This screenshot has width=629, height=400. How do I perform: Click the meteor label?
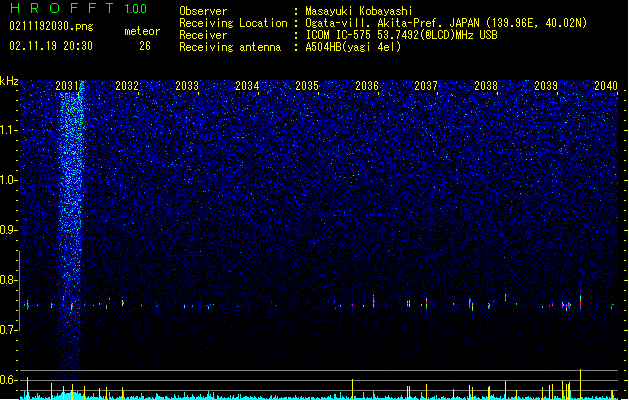(x=142, y=31)
